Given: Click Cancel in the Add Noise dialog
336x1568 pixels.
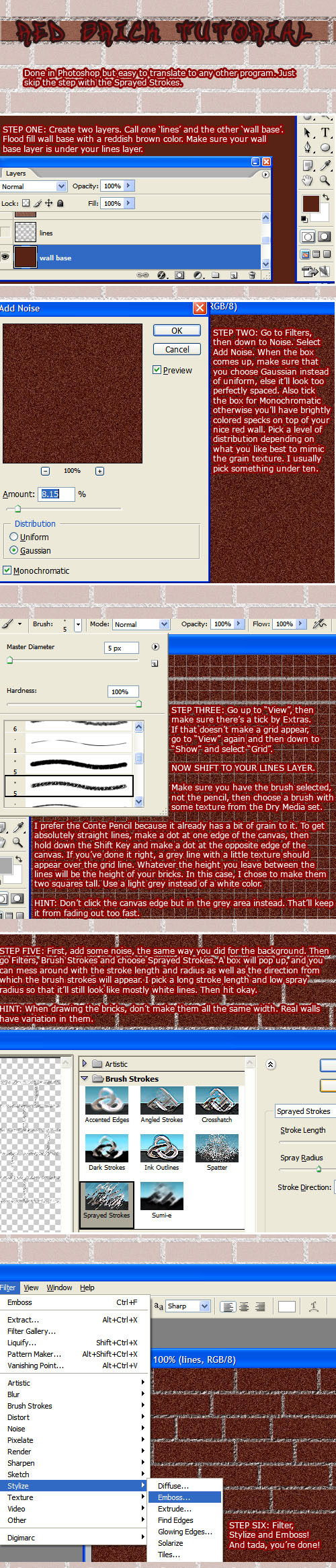Looking at the screenshot, I should point(177,349).
